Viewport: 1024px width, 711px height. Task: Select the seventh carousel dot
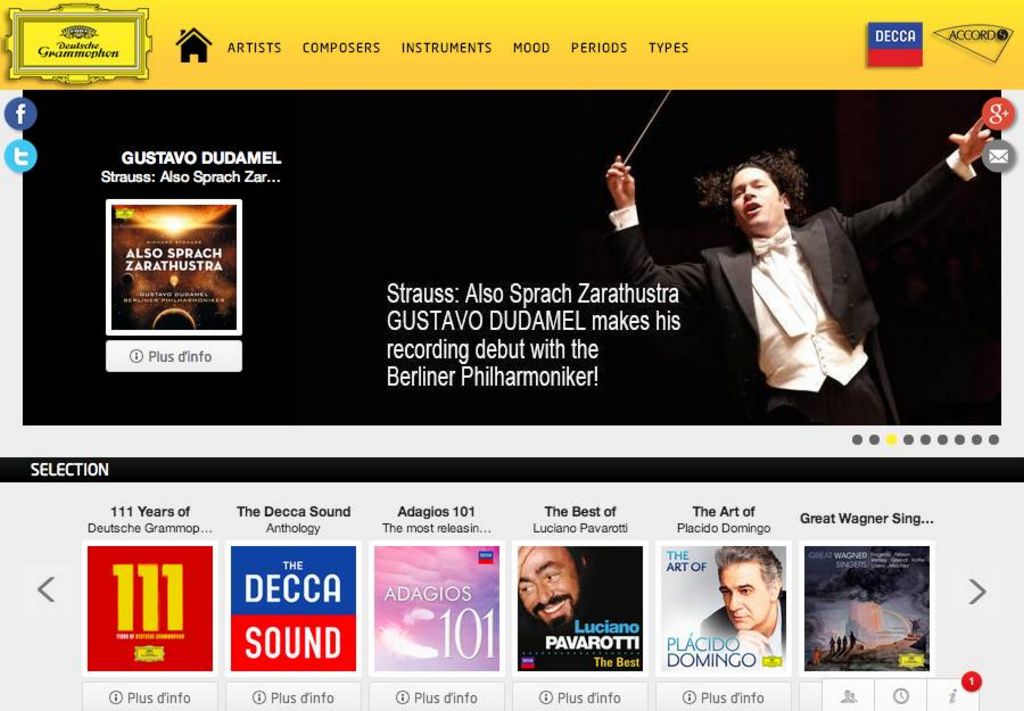[x=959, y=440]
